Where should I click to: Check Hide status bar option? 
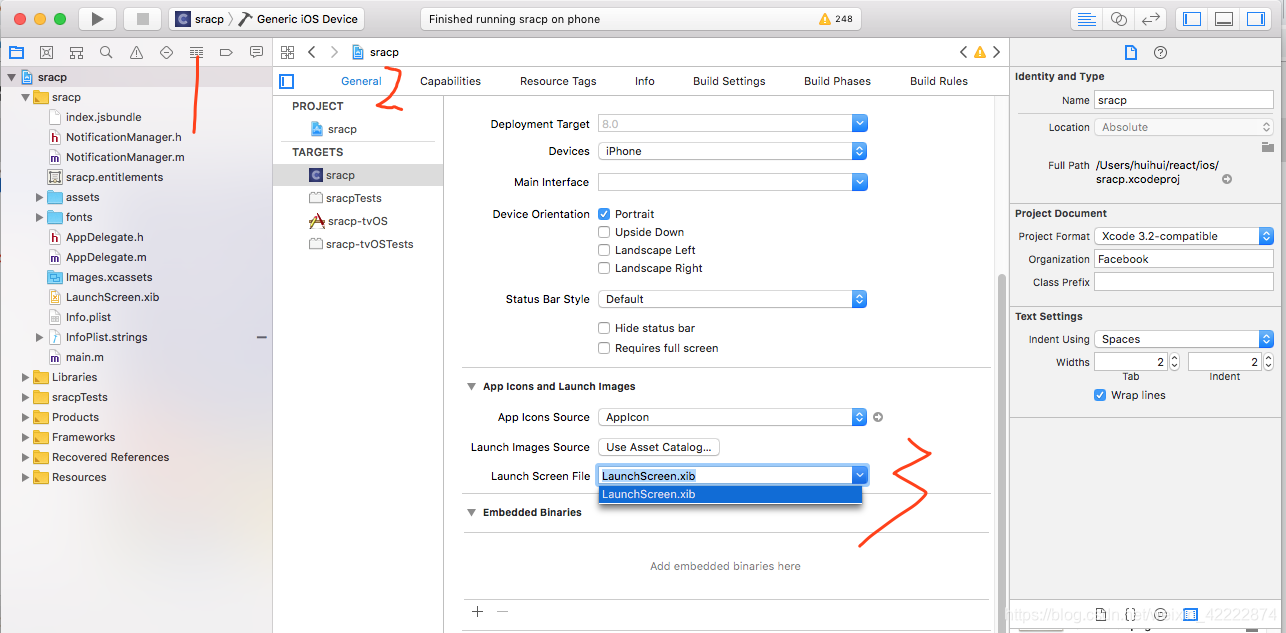click(x=604, y=328)
